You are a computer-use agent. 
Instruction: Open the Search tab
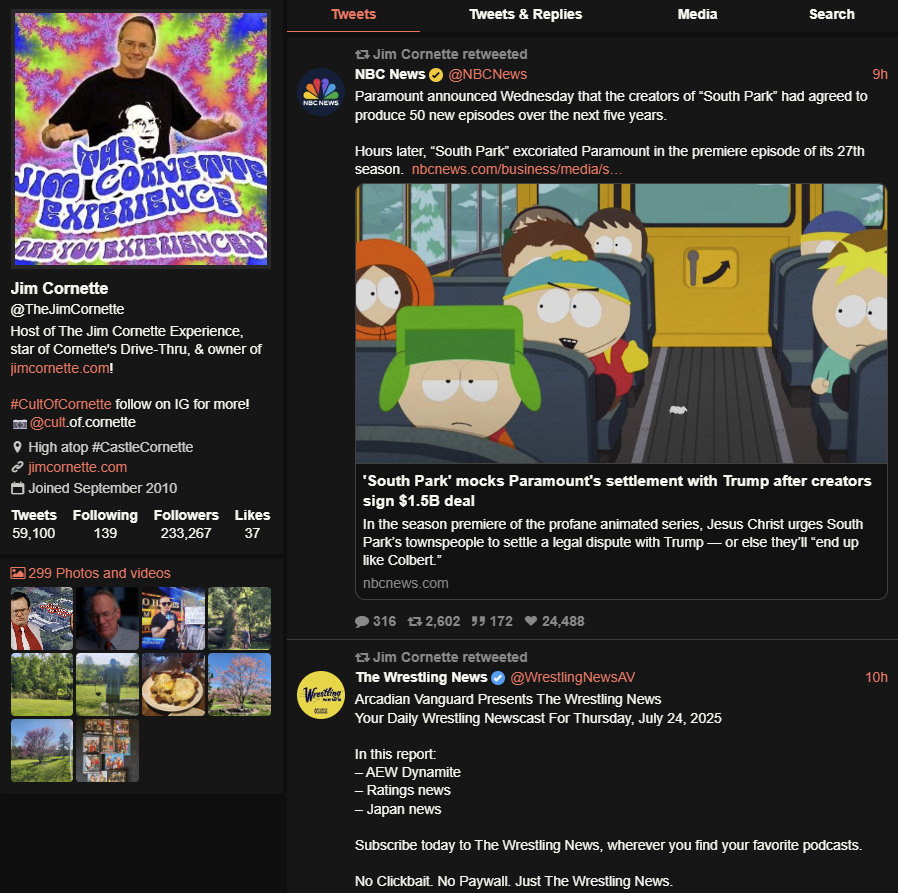point(831,14)
